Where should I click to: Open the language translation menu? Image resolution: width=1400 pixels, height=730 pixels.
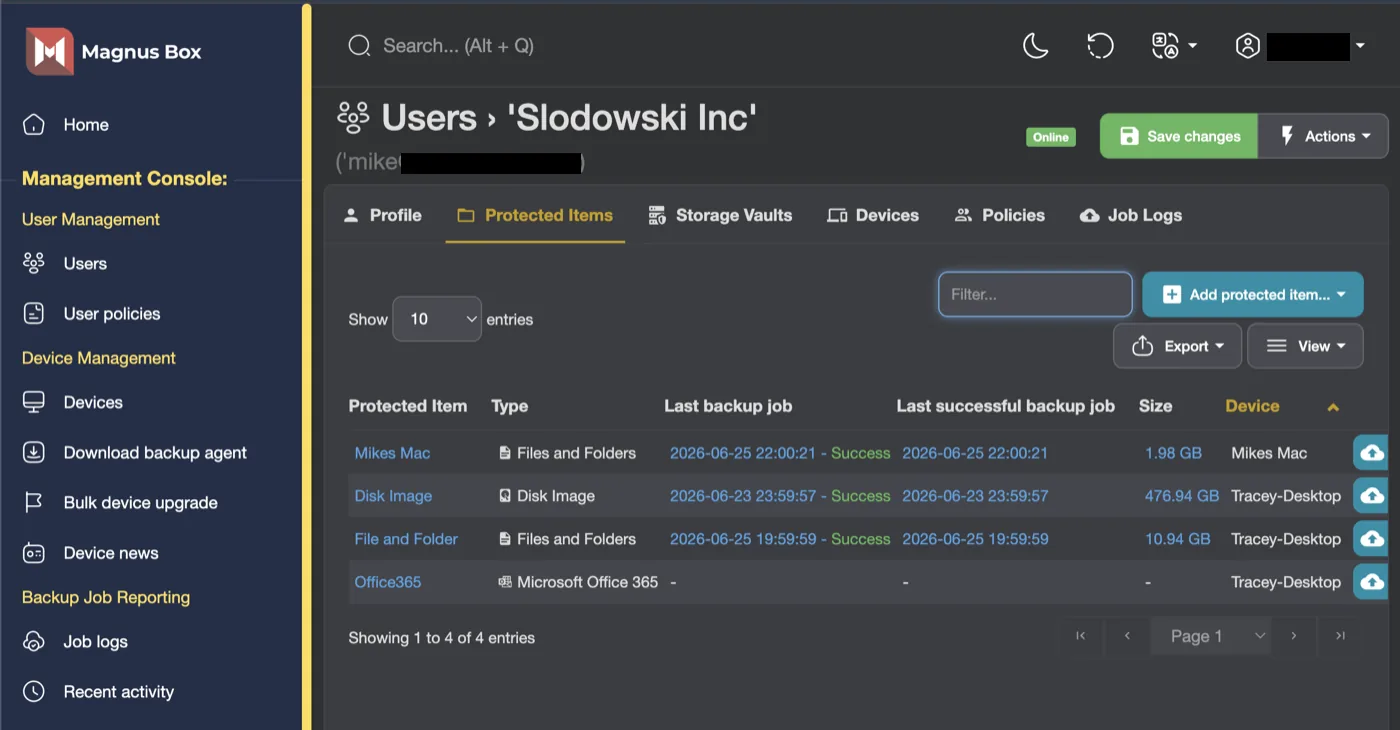1174,46
